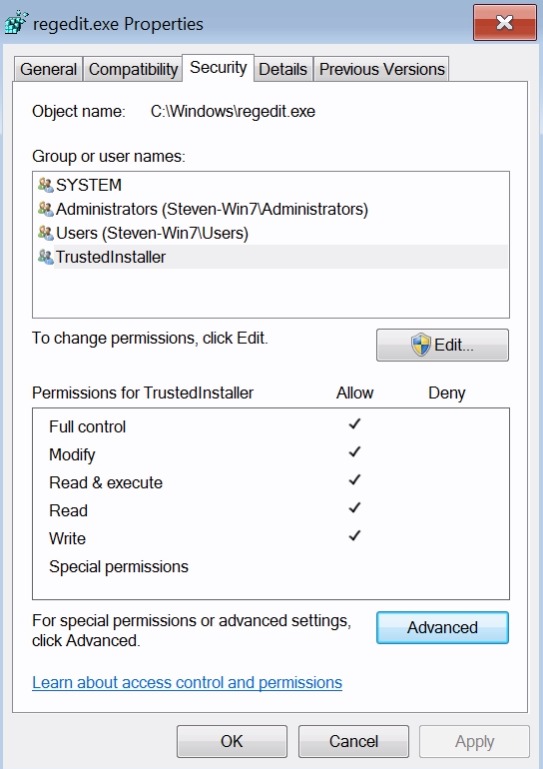Open the General tab
This screenshot has height=769, width=543.
coord(49,69)
